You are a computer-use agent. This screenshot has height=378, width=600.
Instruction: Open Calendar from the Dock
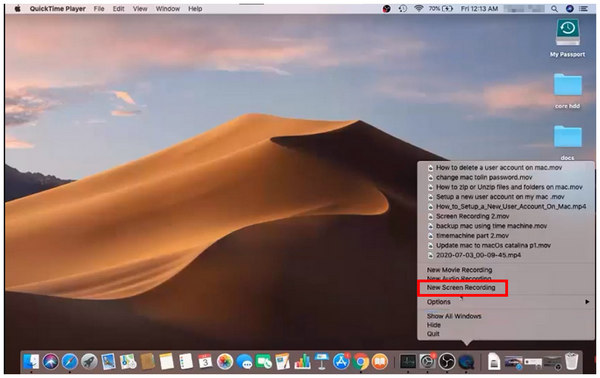[205, 362]
